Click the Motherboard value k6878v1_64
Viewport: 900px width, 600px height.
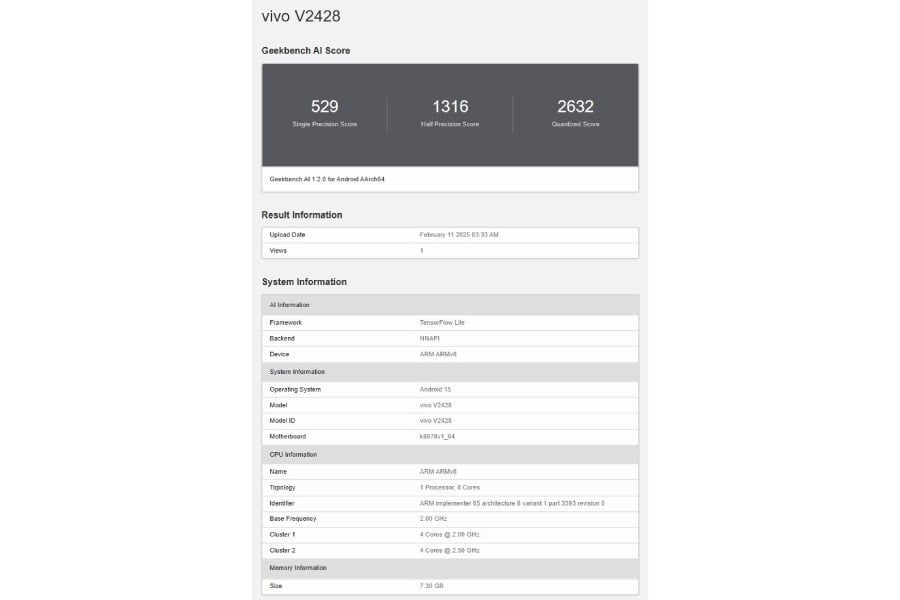(x=439, y=436)
